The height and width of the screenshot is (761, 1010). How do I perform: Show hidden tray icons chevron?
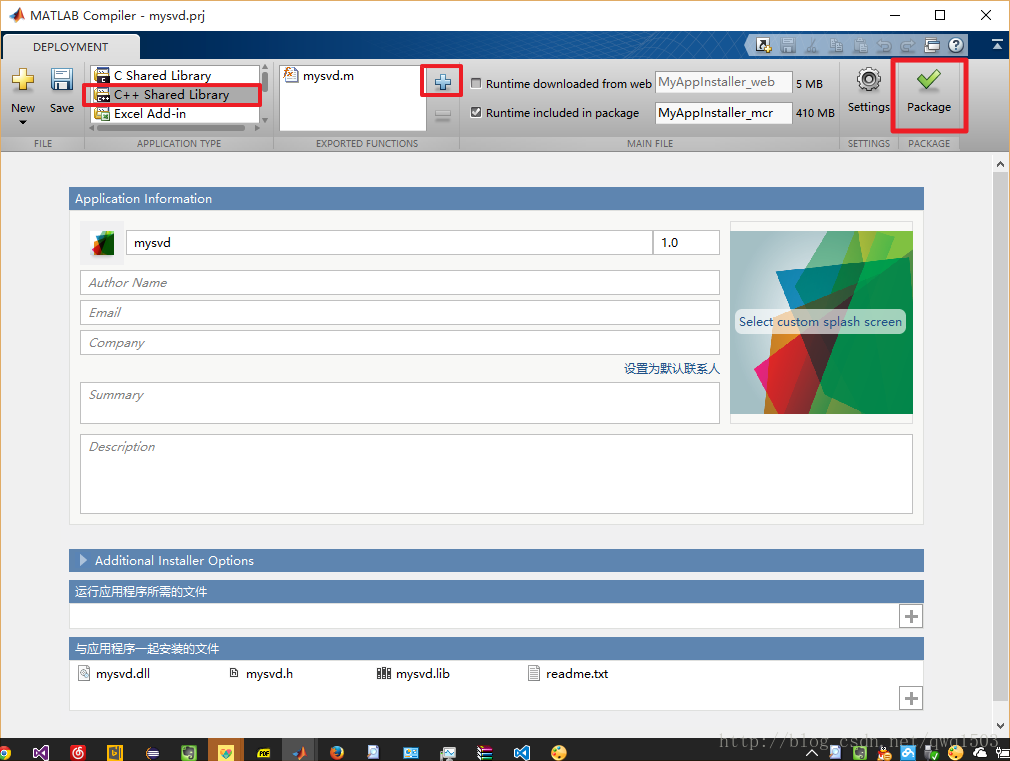click(x=812, y=752)
